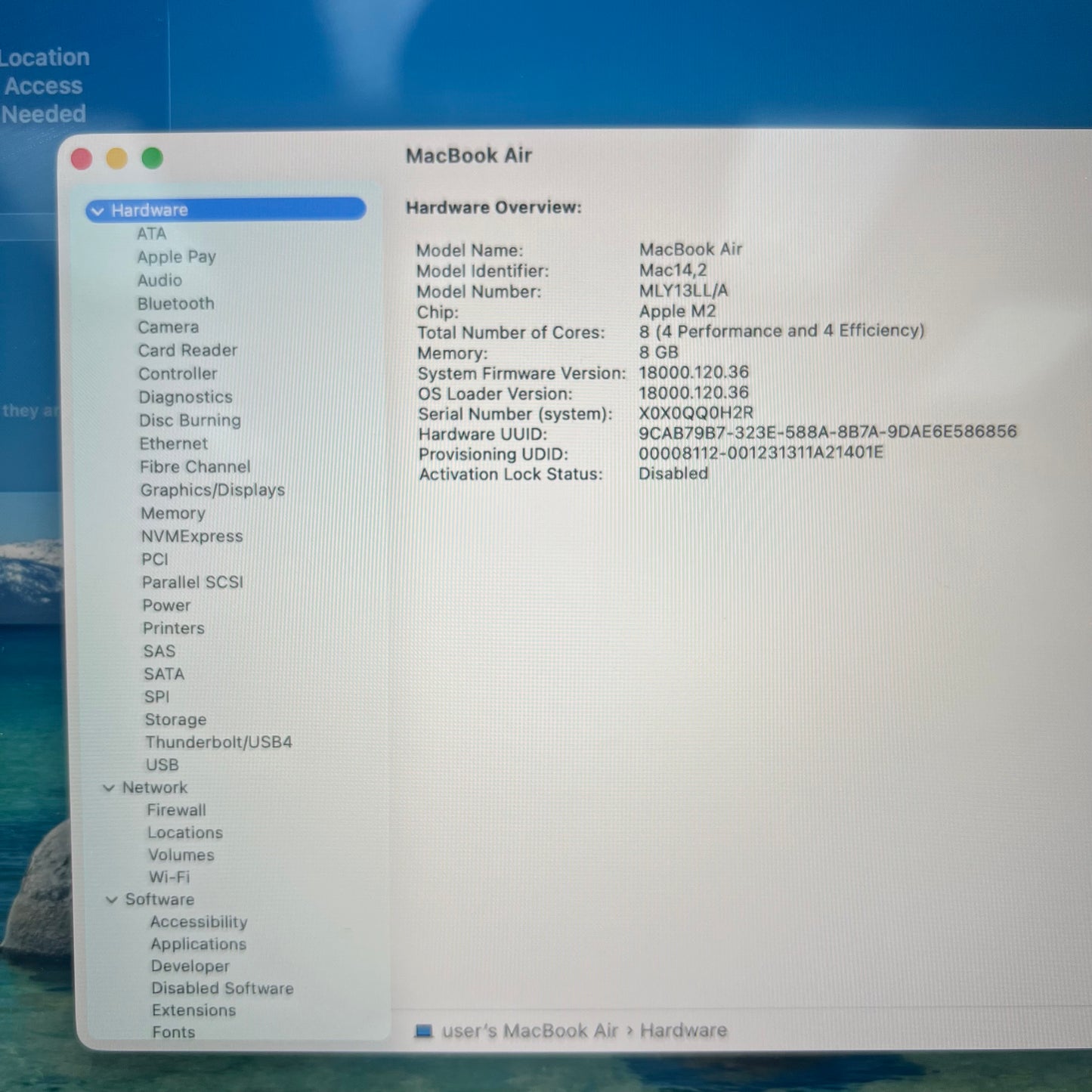1092x1092 pixels.
Task: Open Volumes under Network
Action: pos(181,855)
